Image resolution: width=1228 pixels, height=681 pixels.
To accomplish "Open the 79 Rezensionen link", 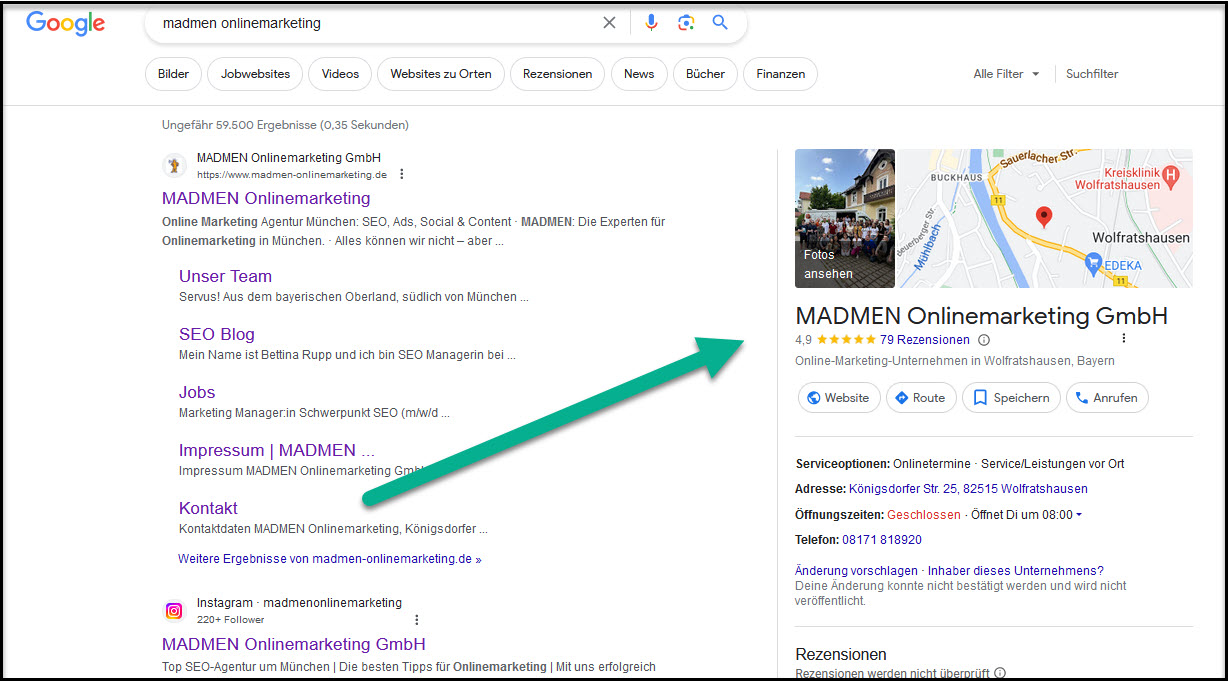I will tap(925, 340).
